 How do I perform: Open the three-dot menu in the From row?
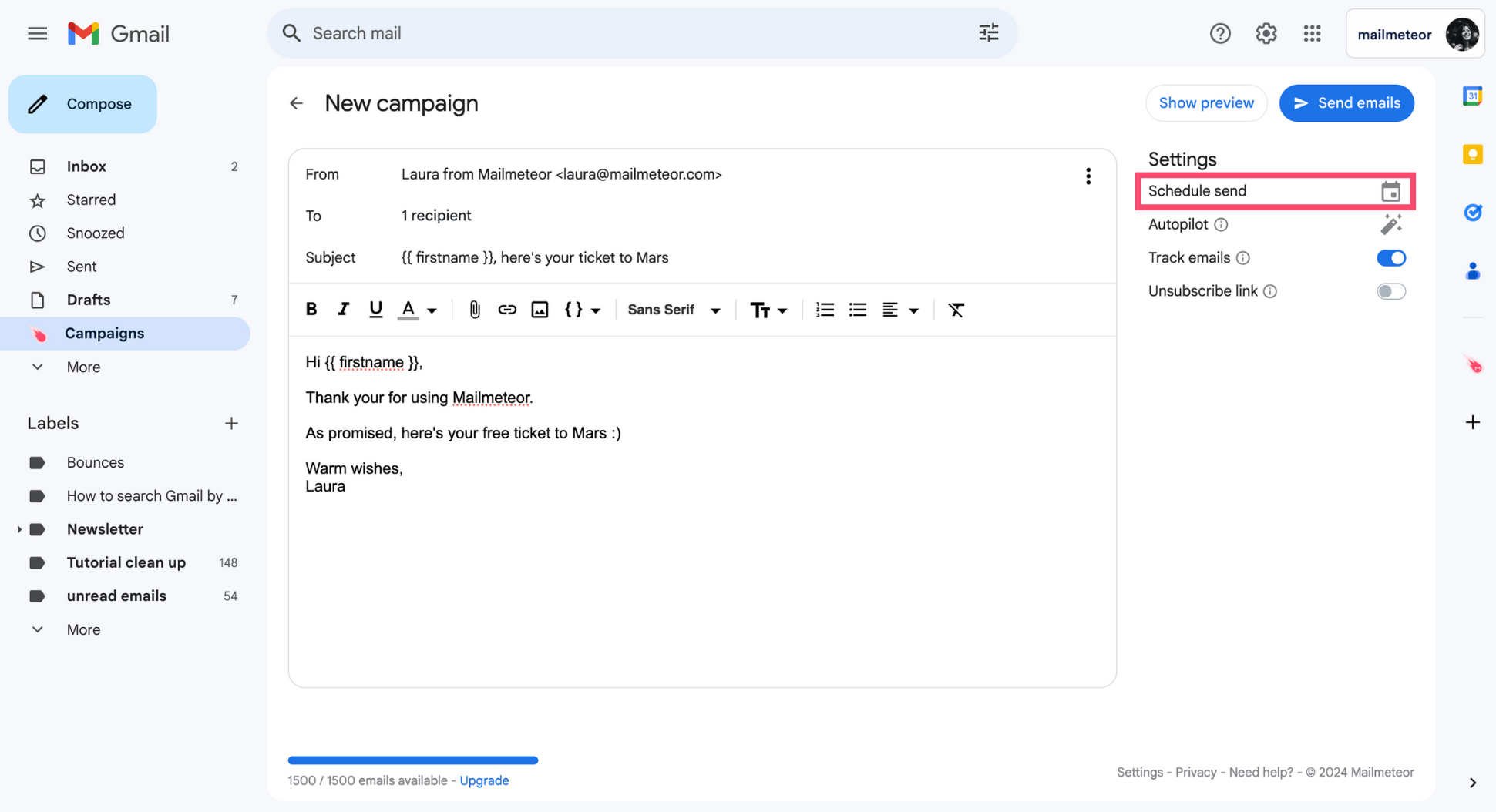pyautogui.click(x=1088, y=176)
